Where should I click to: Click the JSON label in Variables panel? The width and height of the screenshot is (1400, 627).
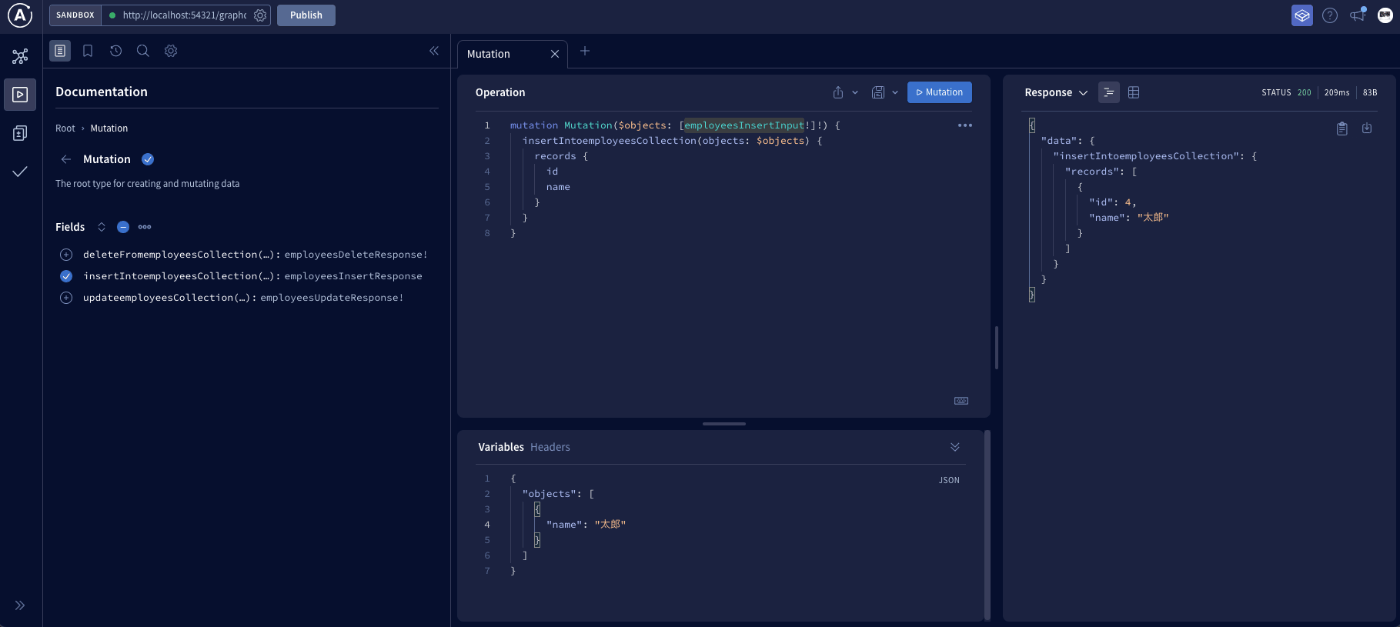click(949, 480)
